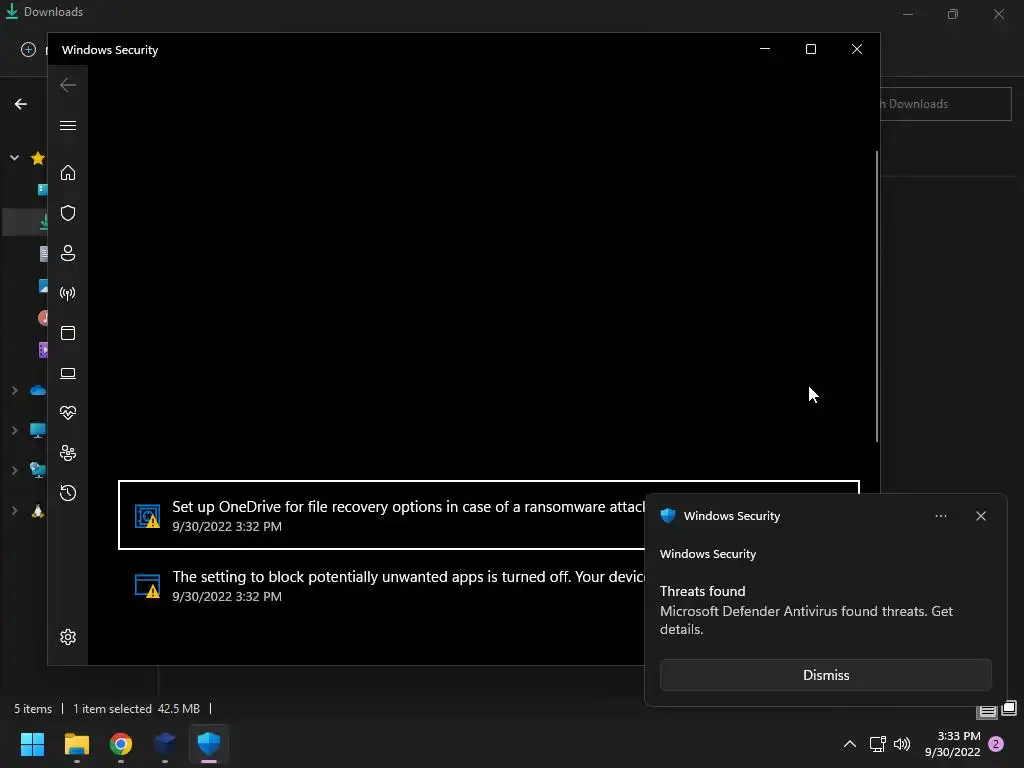Open Family options icon in sidebar

(x=68, y=453)
